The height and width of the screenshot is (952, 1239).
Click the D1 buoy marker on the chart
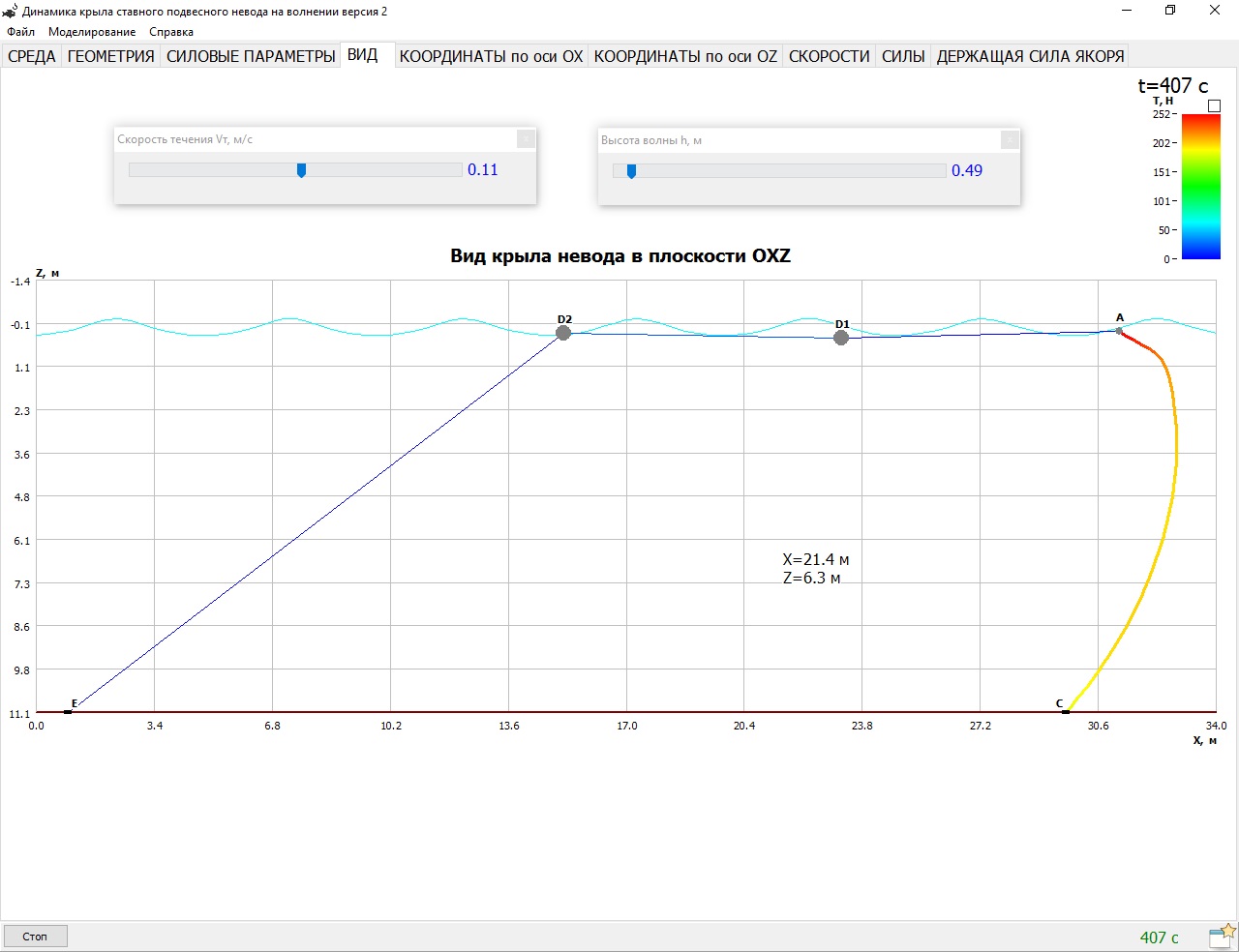tap(841, 338)
